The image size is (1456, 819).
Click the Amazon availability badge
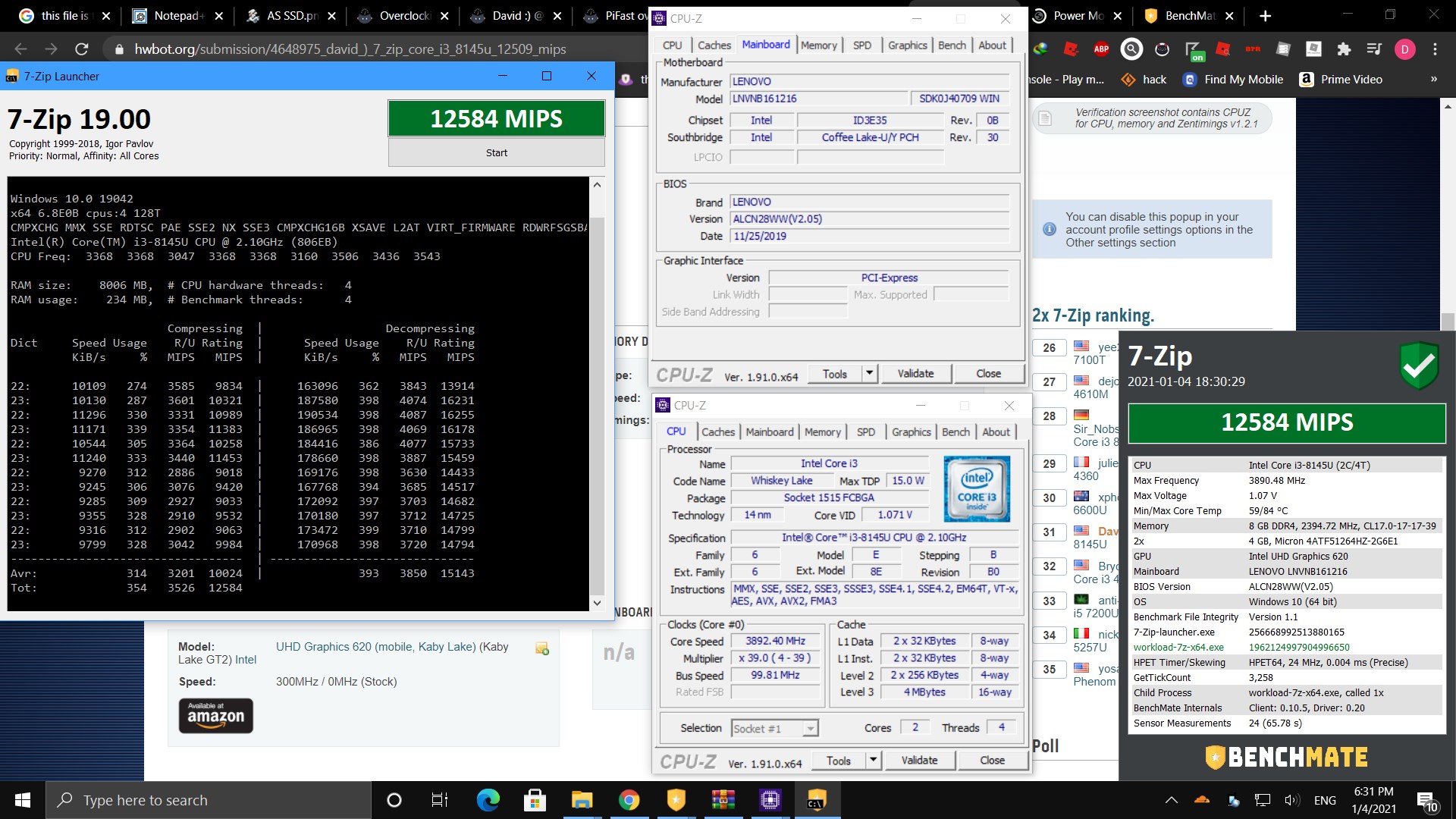216,715
